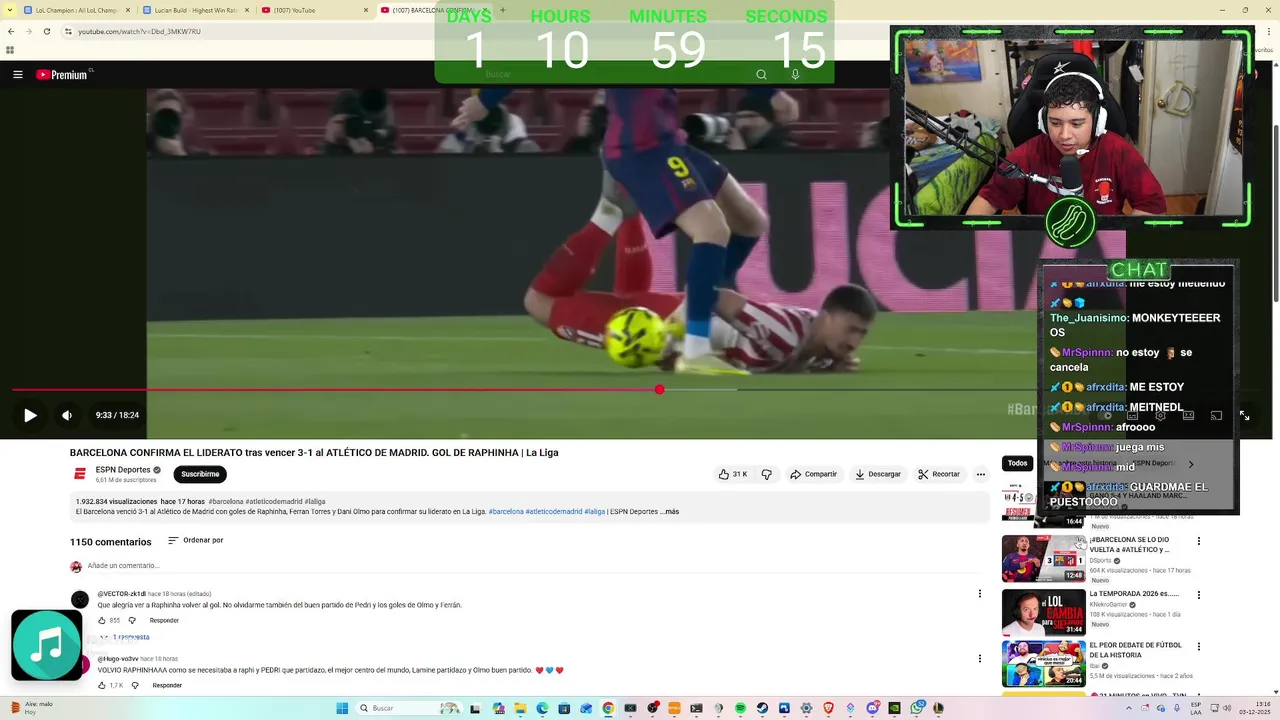Click the Descargar download button
The height and width of the screenshot is (720, 1280).
point(878,474)
